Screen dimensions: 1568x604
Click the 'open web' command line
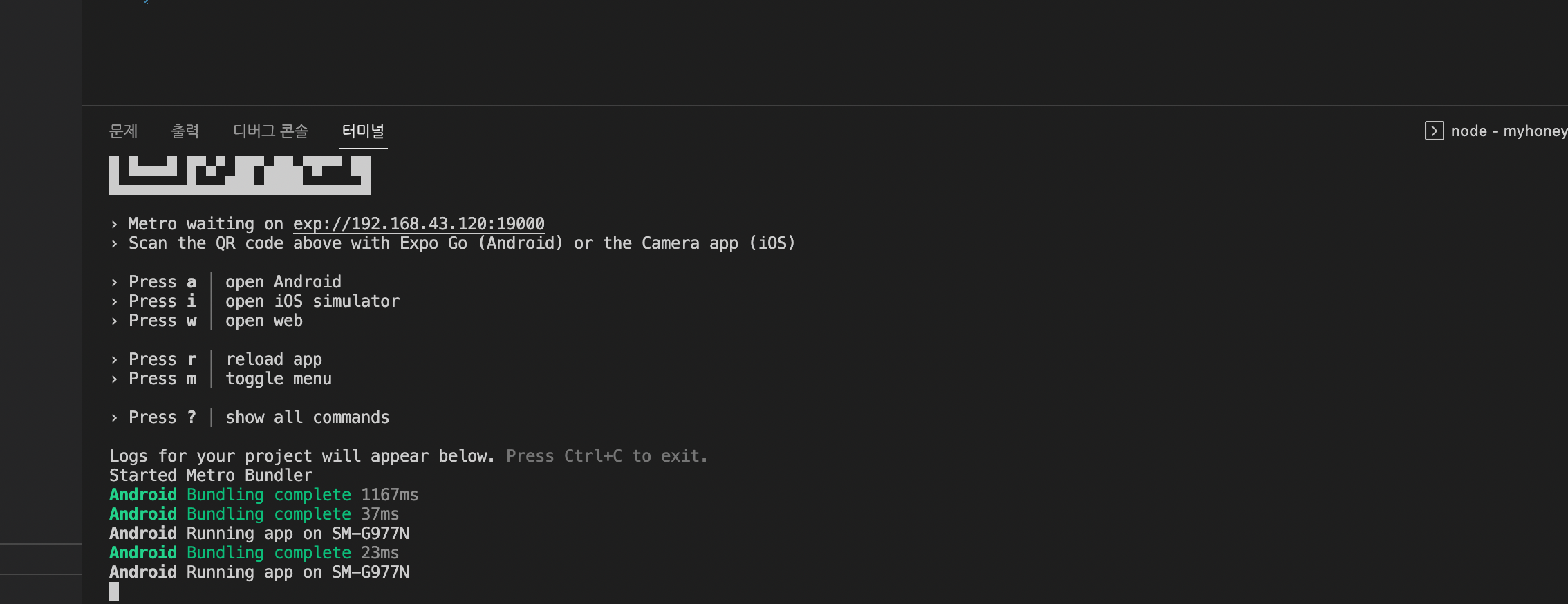coord(263,321)
